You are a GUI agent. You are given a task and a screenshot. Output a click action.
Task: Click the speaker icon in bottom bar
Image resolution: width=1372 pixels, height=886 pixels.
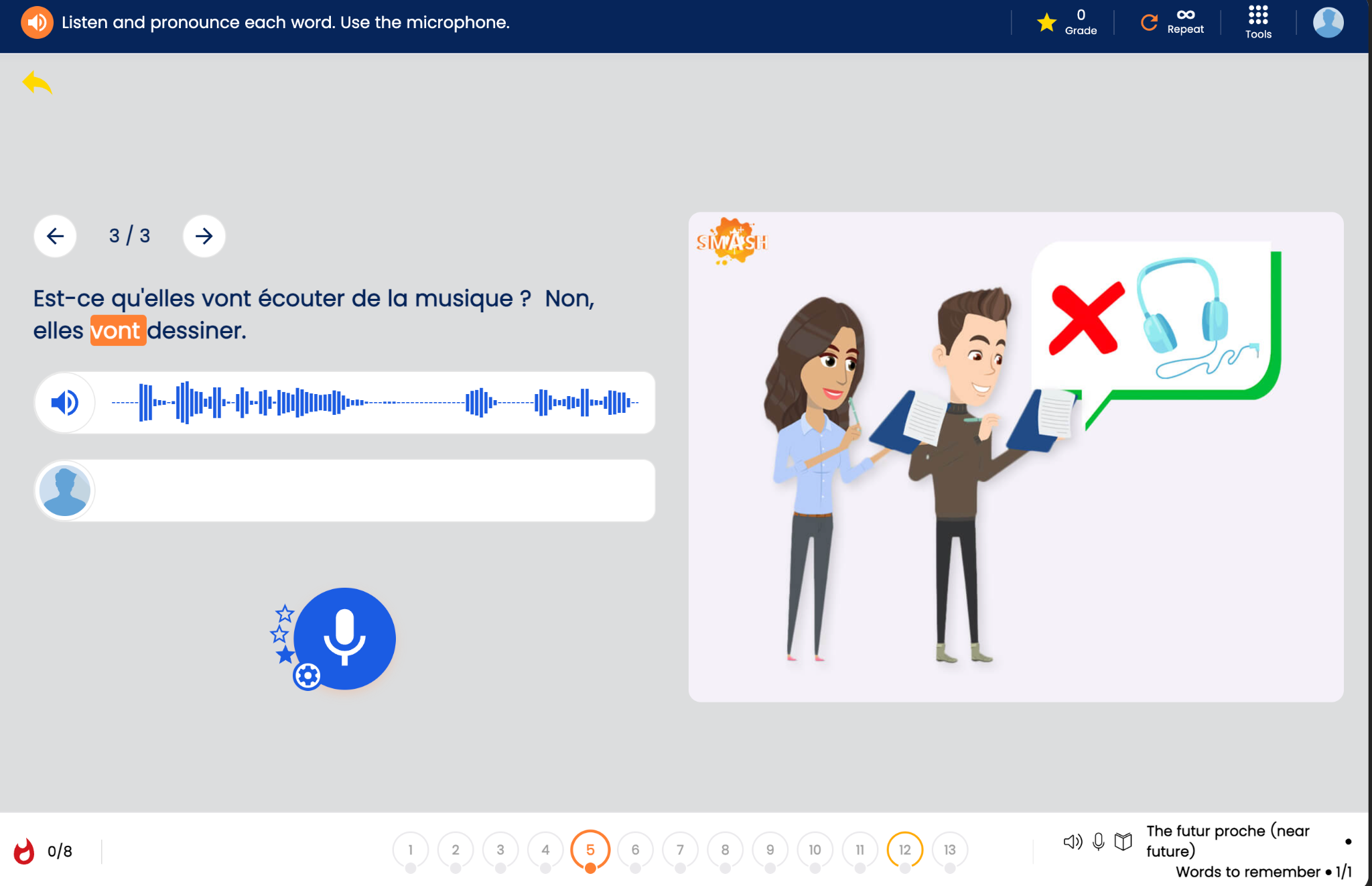tap(1073, 842)
